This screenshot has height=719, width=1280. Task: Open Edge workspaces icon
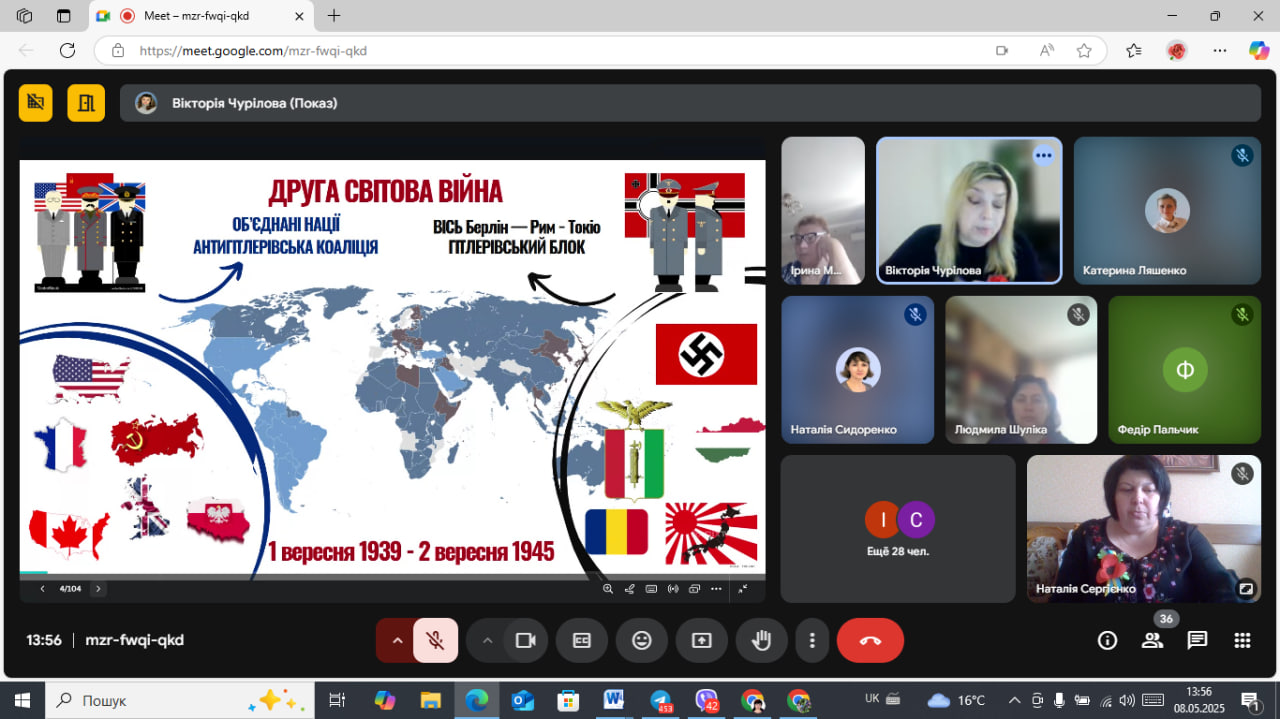point(24,16)
